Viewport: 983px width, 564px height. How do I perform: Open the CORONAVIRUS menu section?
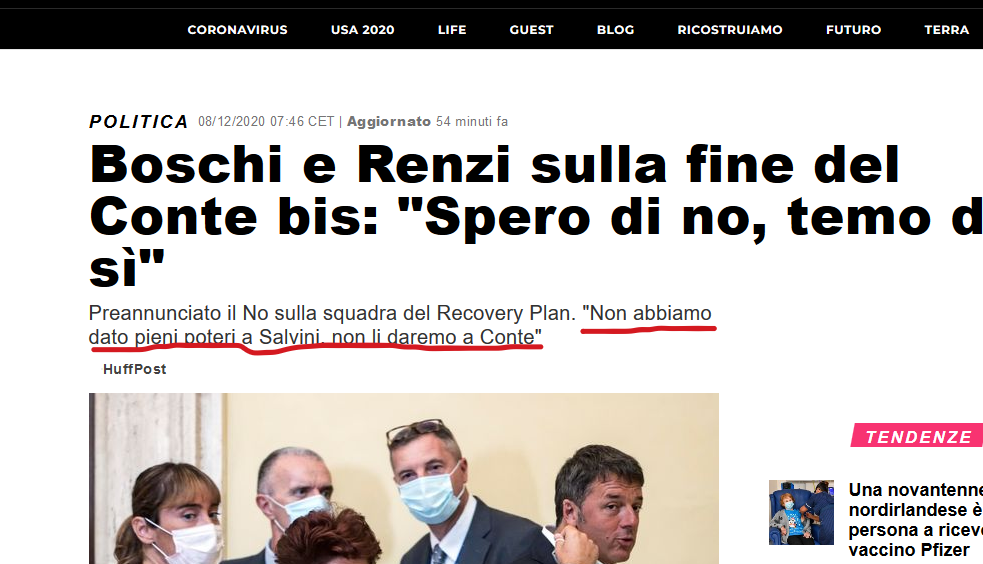coord(237,29)
